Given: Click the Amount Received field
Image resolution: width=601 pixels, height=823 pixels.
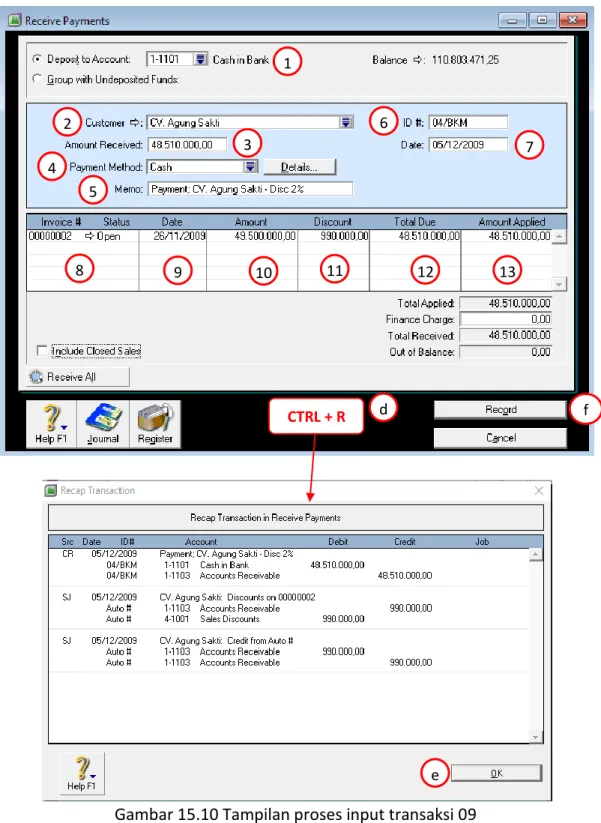Looking at the screenshot, I should tap(187, 144).
